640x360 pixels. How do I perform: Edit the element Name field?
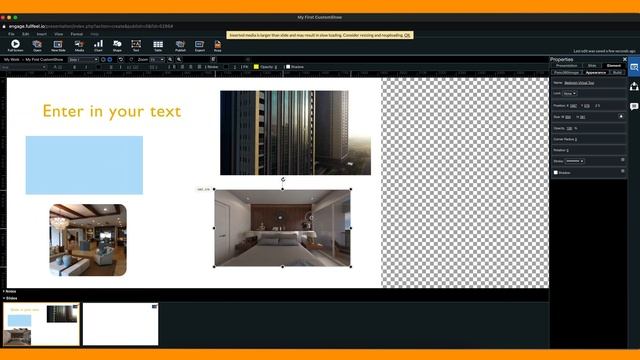point(579,83)
